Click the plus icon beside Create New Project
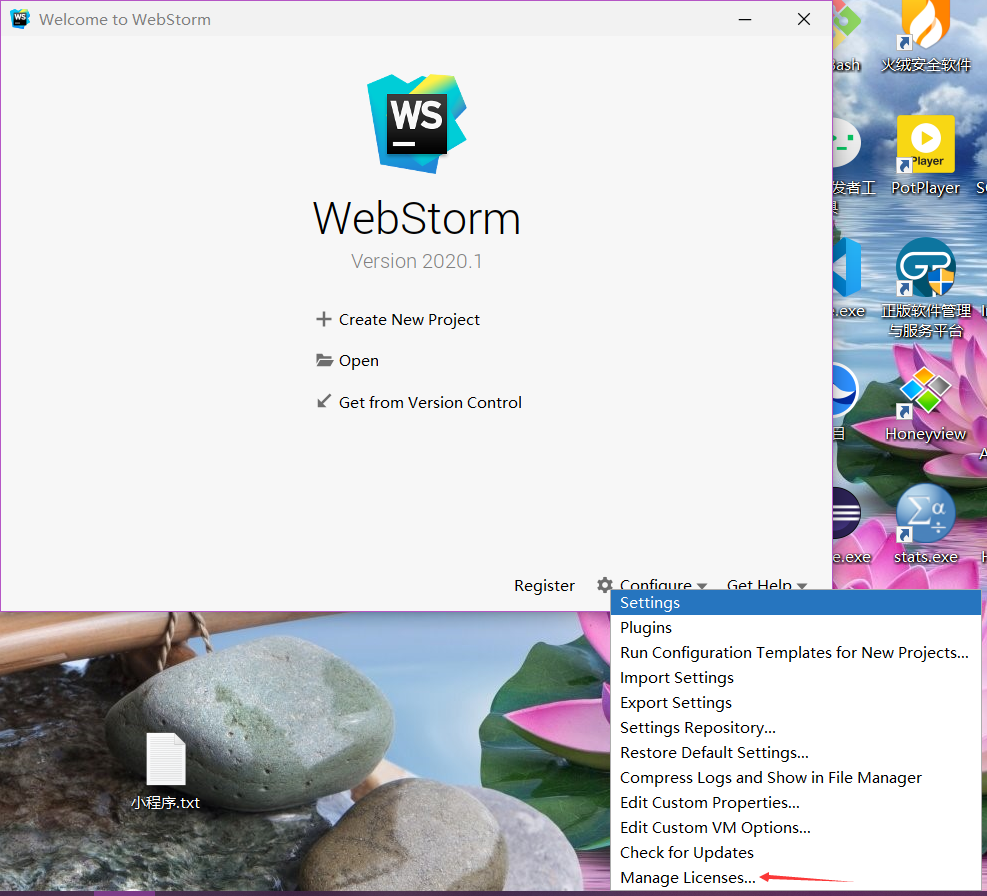987x896 pixels. tap(323, 319)
